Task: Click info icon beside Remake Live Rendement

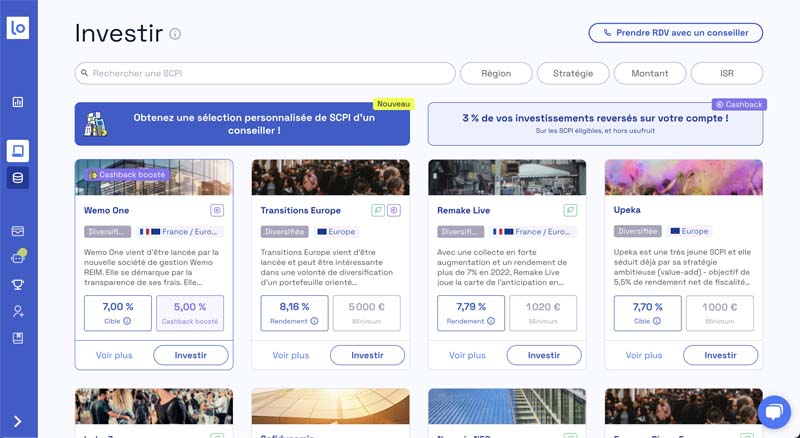Action: coord(491,321)
